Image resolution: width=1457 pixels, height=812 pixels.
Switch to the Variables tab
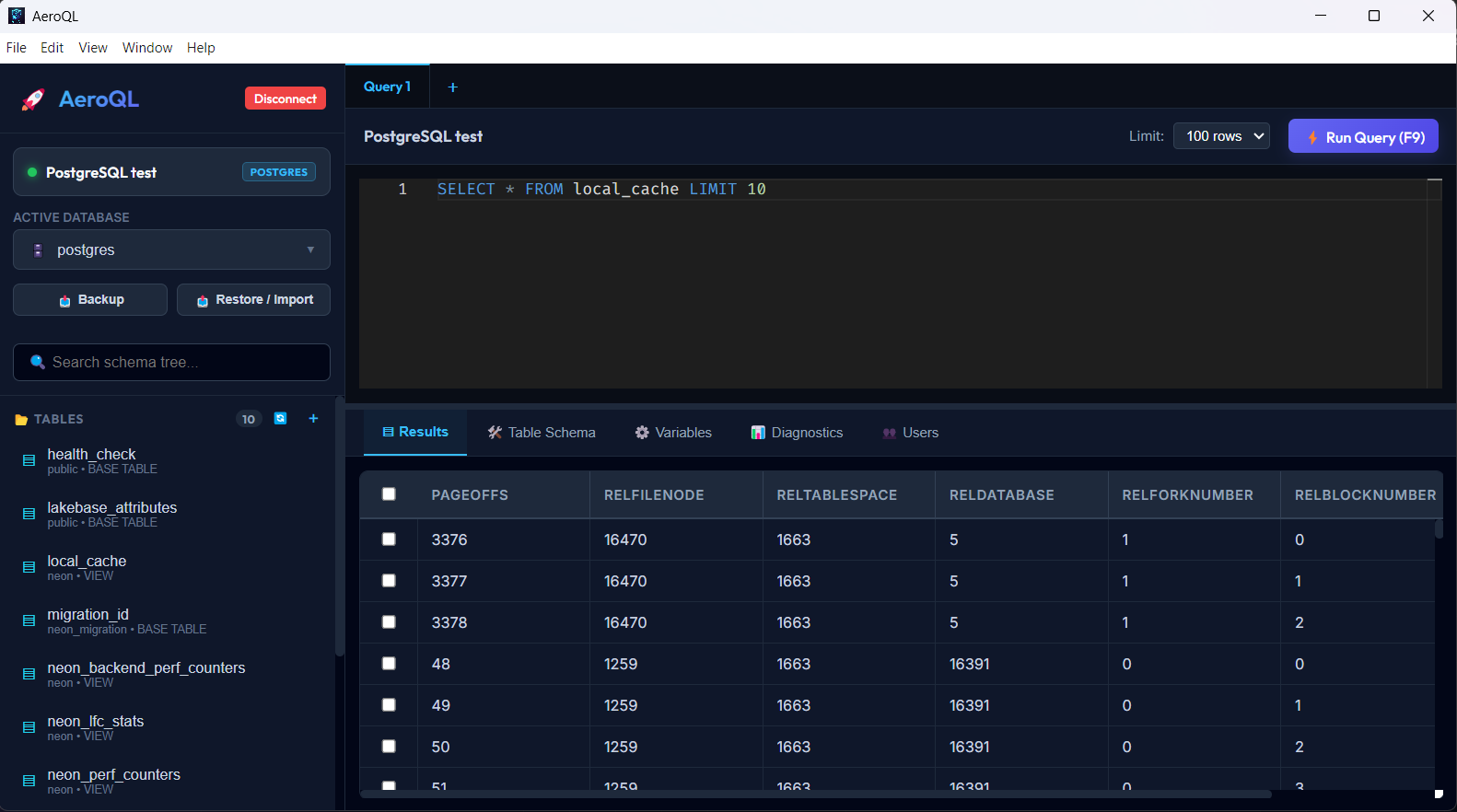673,433
